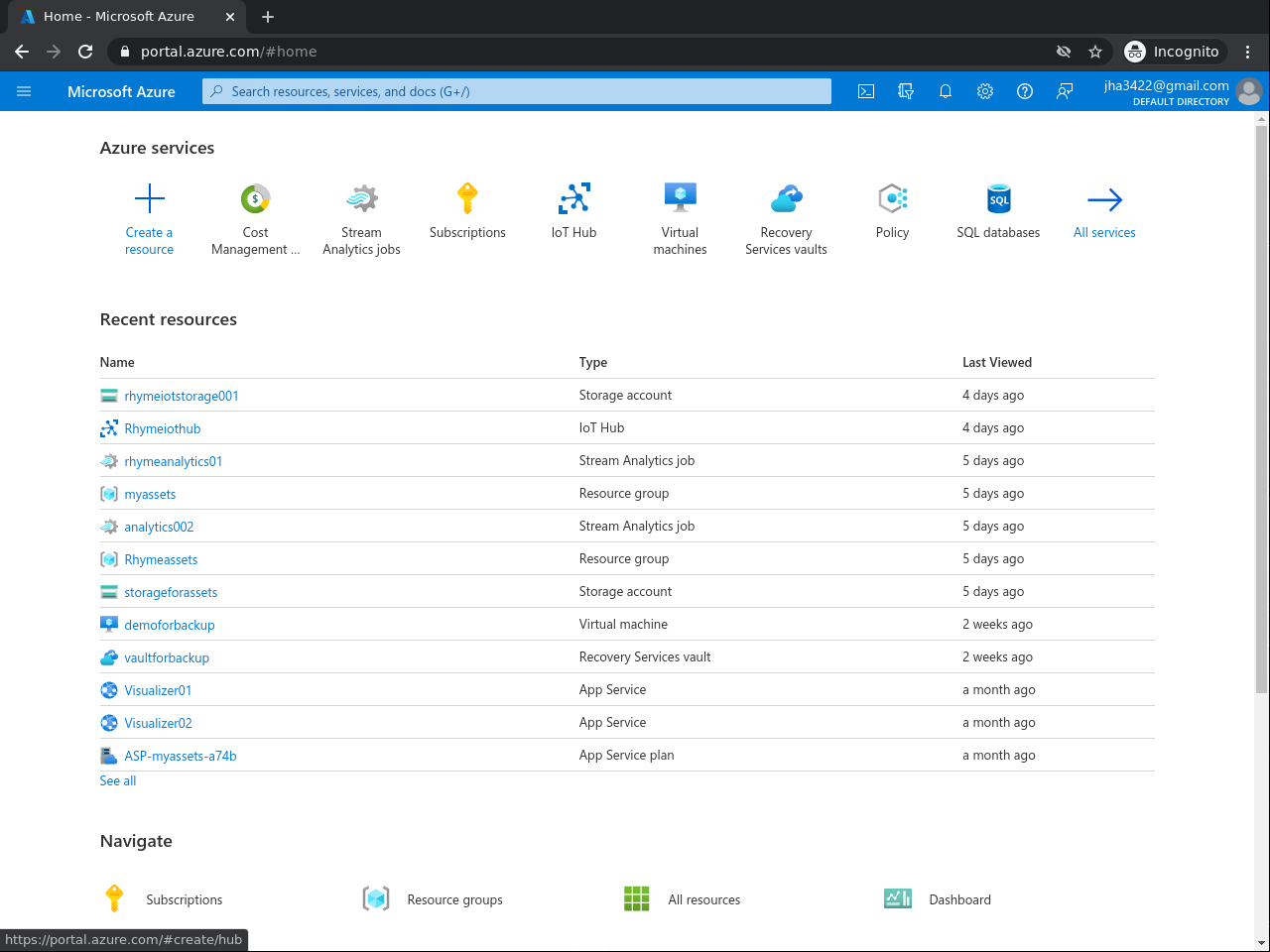Open the Rhymeiothub resource
This screenshot has width=1270, height=952.
click(163, 428)
